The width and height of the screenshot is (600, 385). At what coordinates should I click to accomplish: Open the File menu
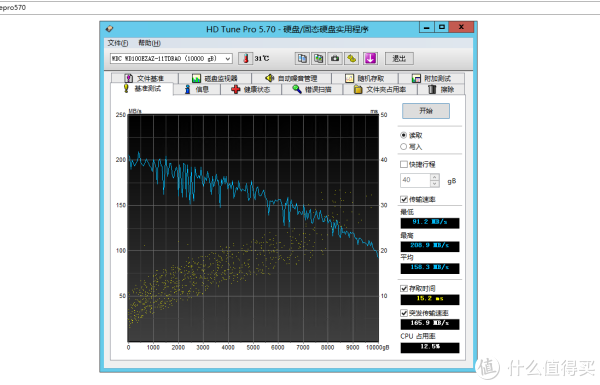(117, 43)
